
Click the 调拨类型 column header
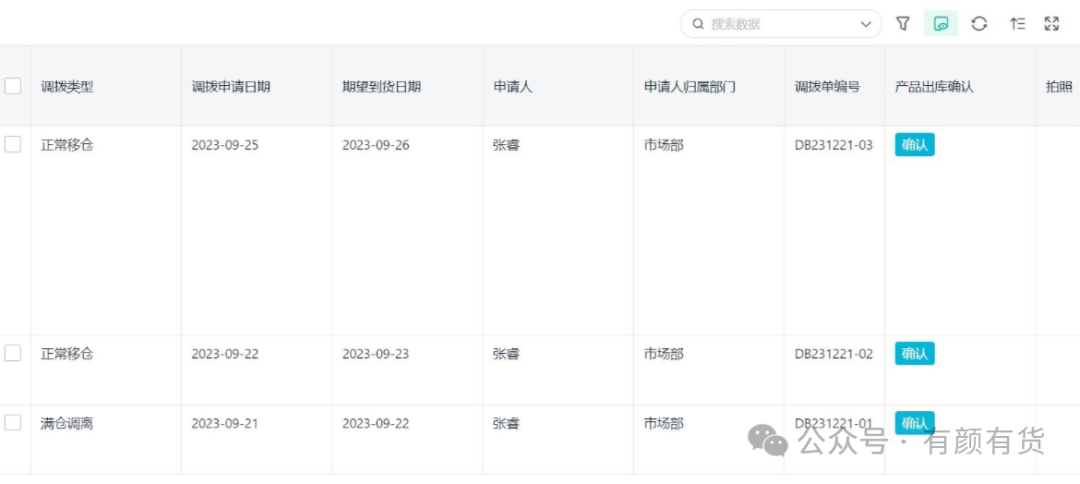tap(67, 87)
